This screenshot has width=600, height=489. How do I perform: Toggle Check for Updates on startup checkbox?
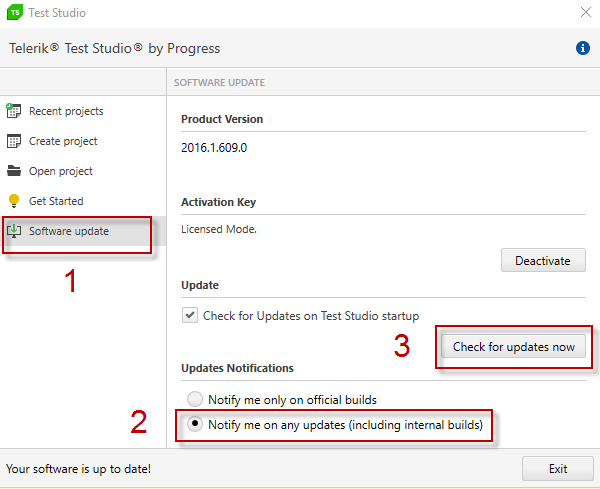(190, 315)
